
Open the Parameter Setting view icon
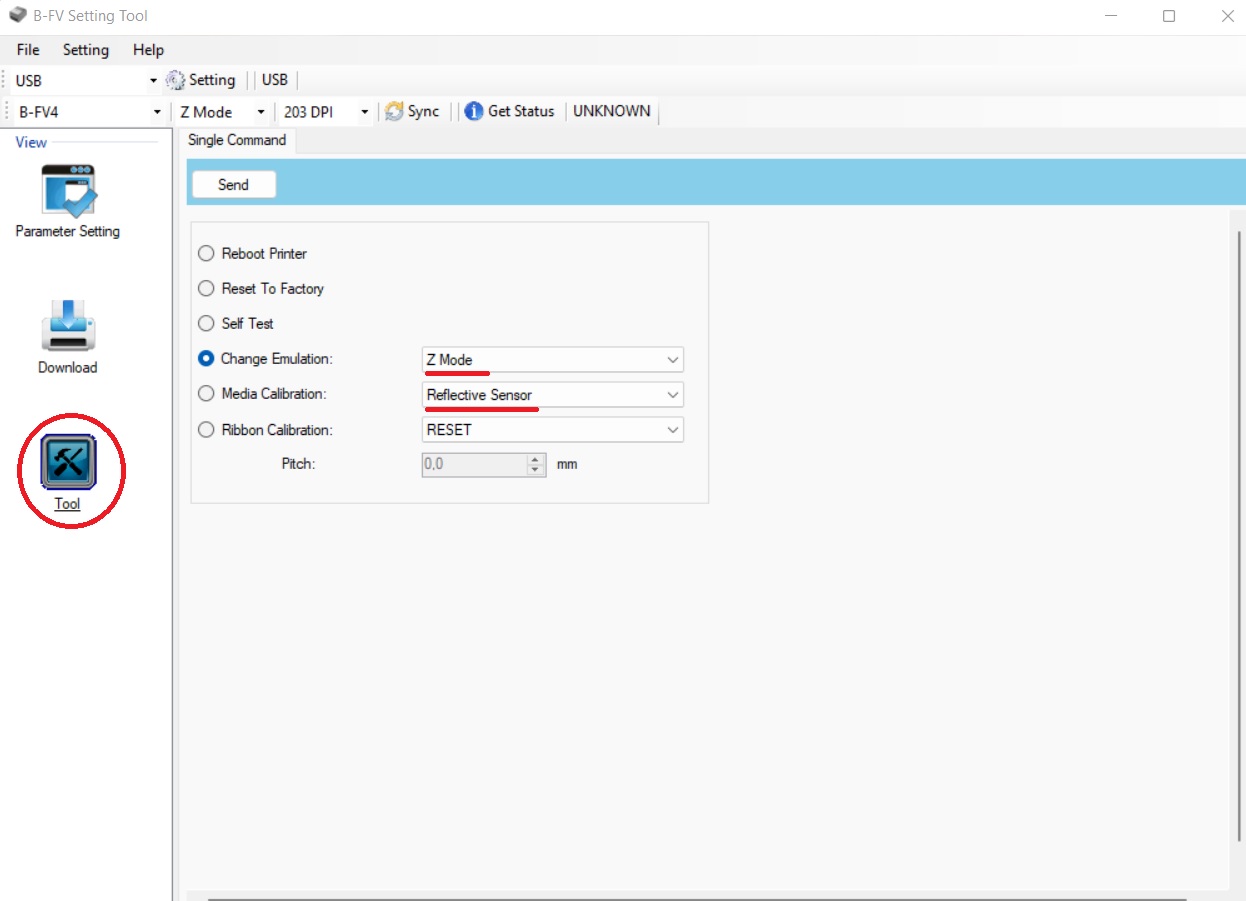[x=68, y=190]
